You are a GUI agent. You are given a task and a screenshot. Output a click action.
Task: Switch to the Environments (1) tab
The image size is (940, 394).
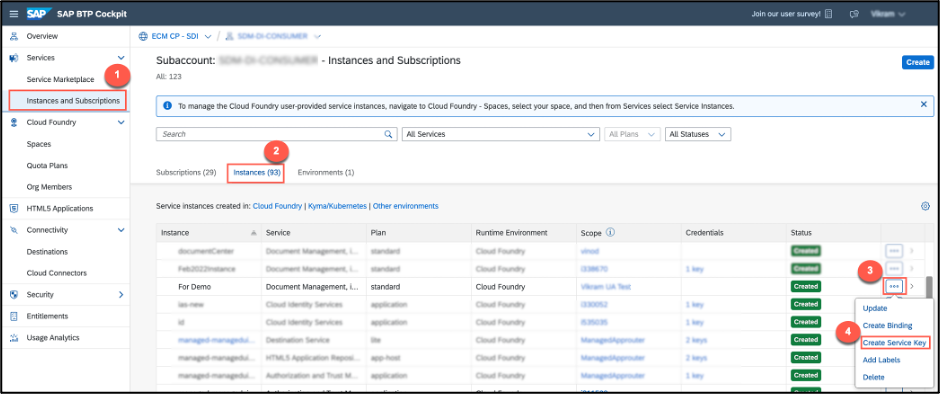coord(326,173)
